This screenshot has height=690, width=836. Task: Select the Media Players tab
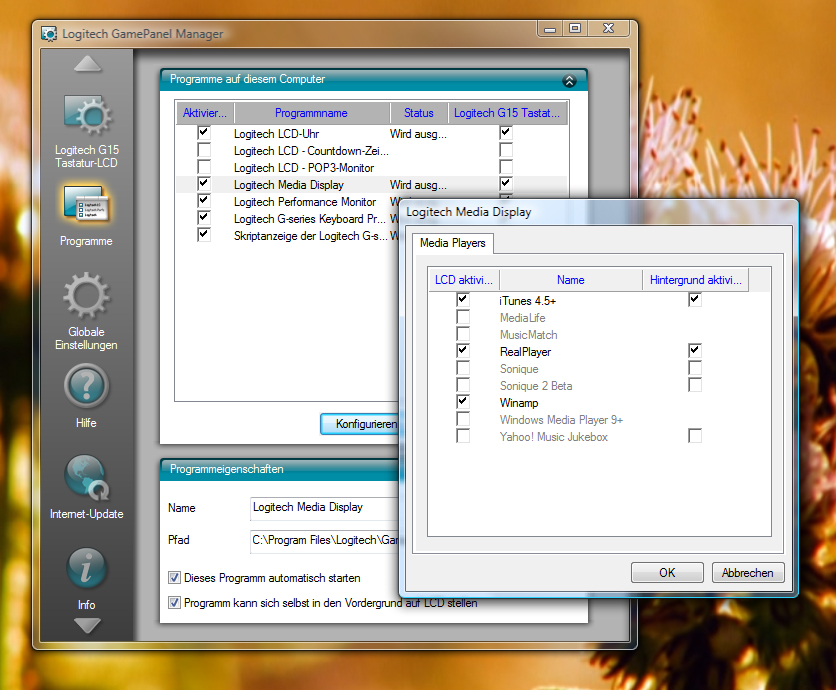452,243
